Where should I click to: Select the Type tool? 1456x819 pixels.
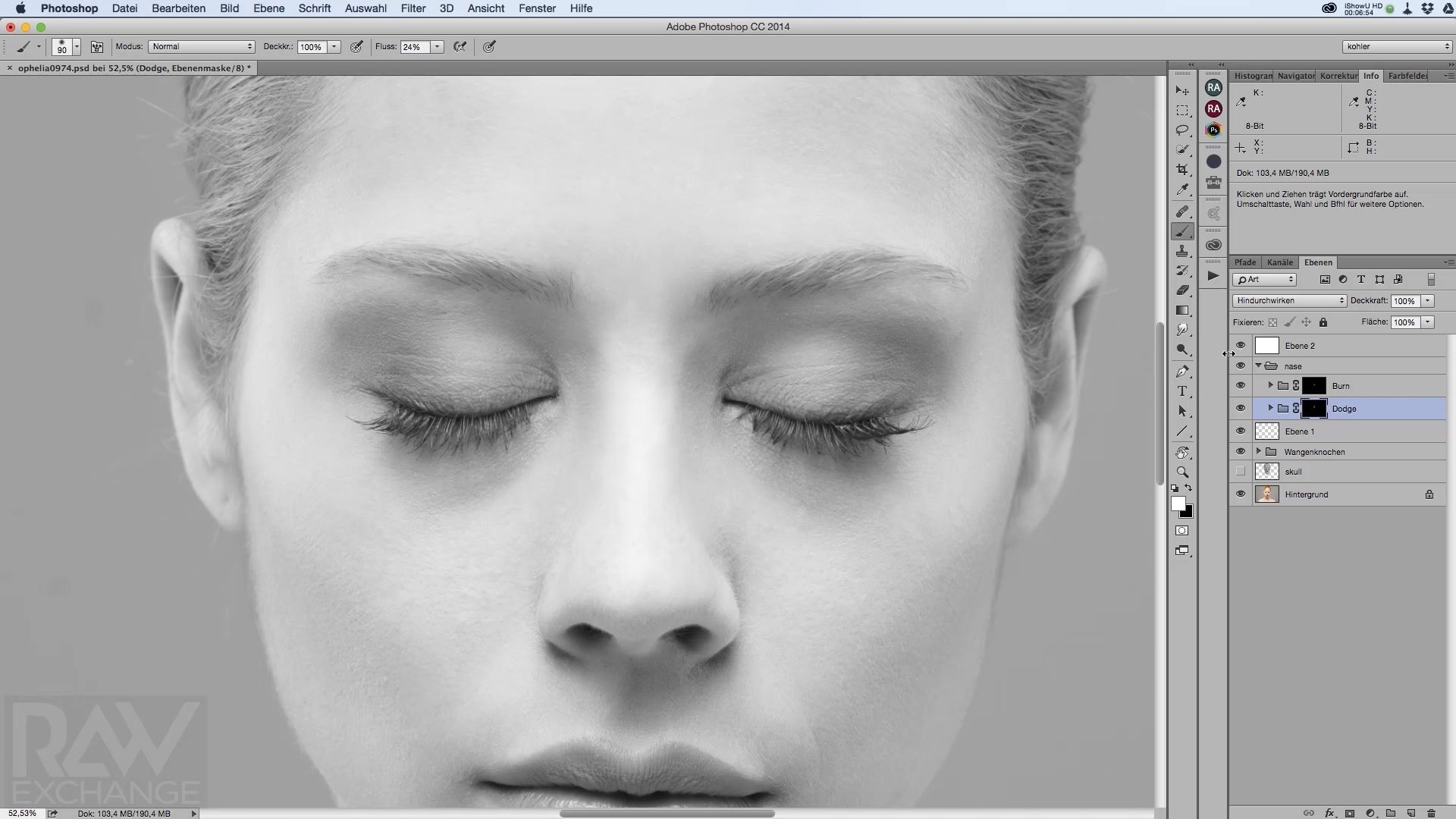[x=1181, y=391]
